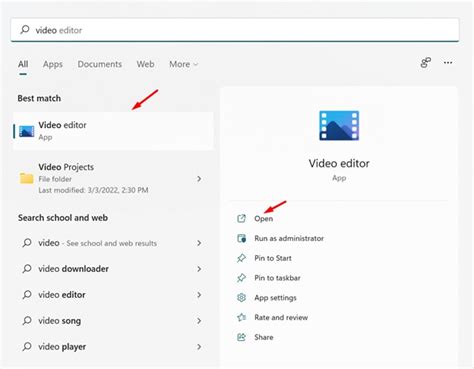474x369 pixels.
Task: Click the search magnifier icon in search box
Action: pos(25,30)
